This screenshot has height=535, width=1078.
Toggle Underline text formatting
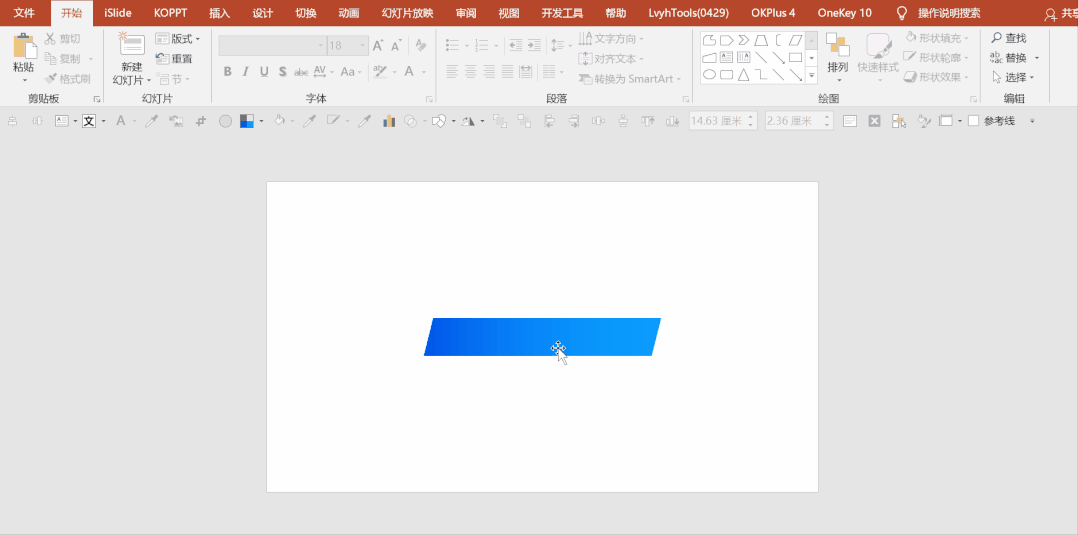[x=264, y=72]
